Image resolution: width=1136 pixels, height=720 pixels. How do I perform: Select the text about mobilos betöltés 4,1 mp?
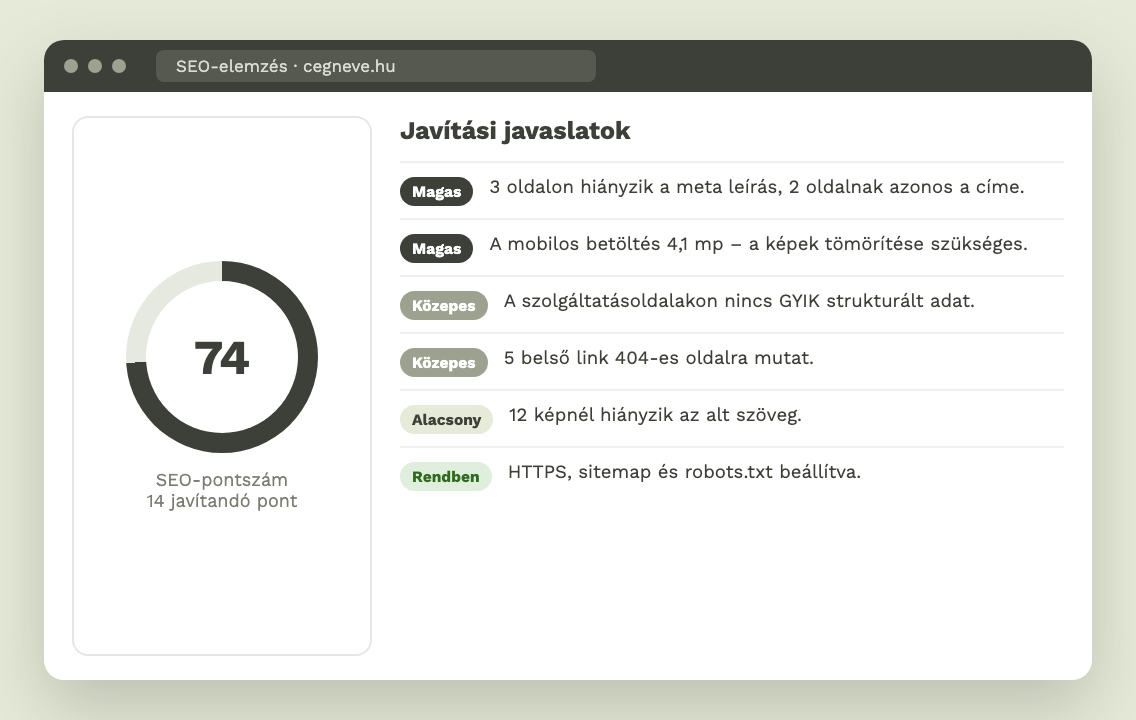[759, 244]
